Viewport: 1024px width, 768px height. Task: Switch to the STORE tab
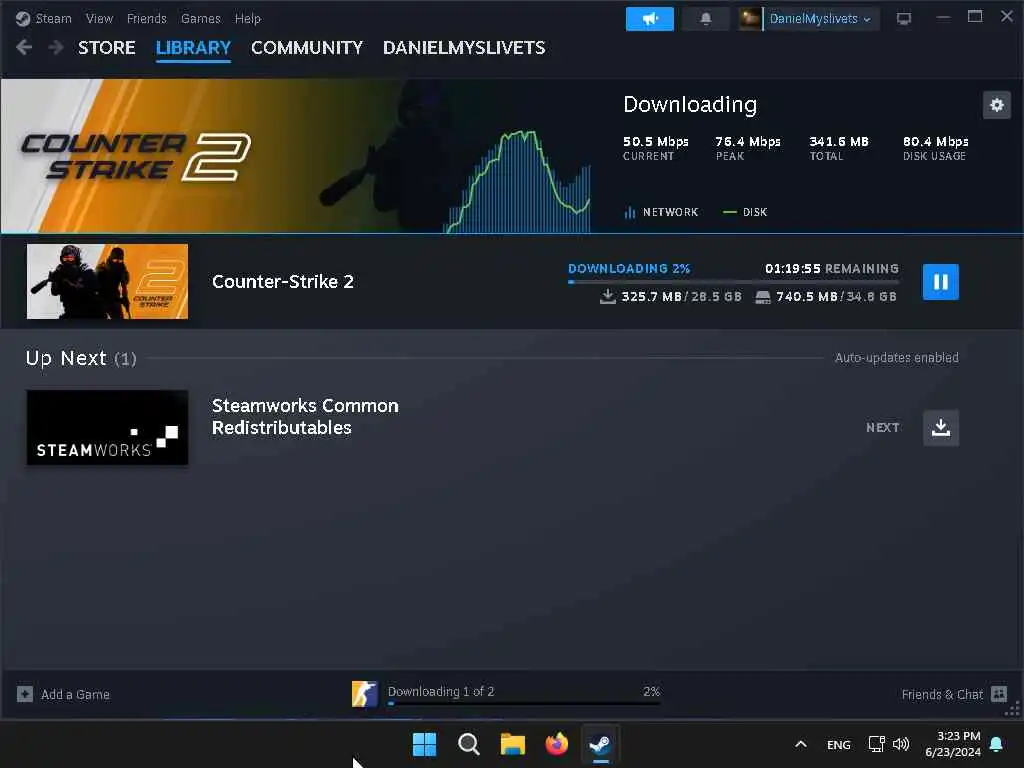click(106, 48)
